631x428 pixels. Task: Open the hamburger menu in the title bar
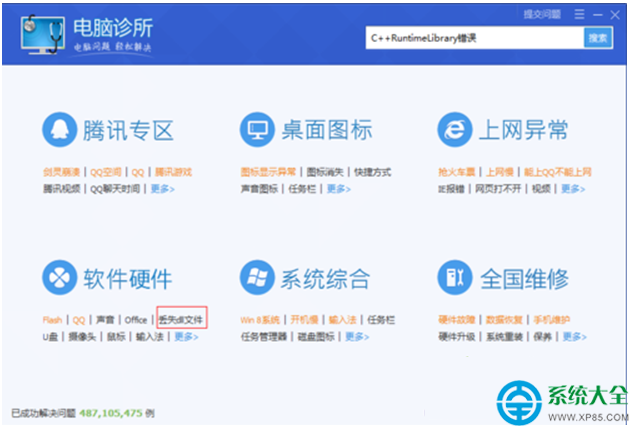[x=579, y=14]
